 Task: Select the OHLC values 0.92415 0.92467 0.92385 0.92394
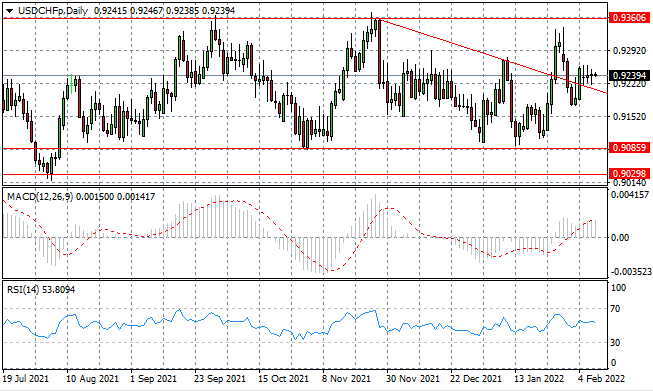point(164,11)
